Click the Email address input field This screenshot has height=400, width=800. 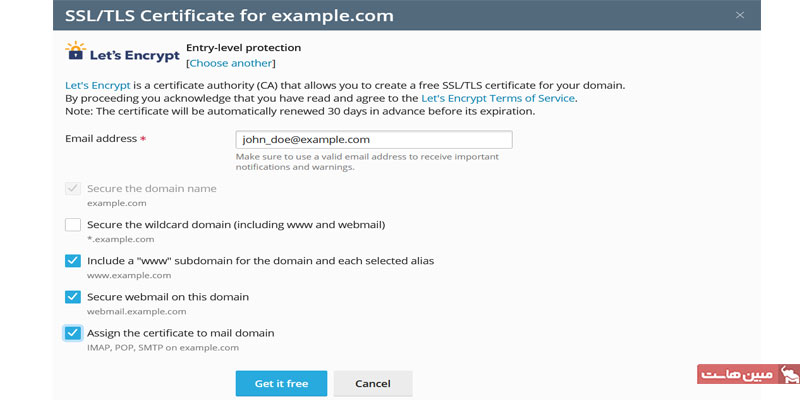click(x=373, y=140)
